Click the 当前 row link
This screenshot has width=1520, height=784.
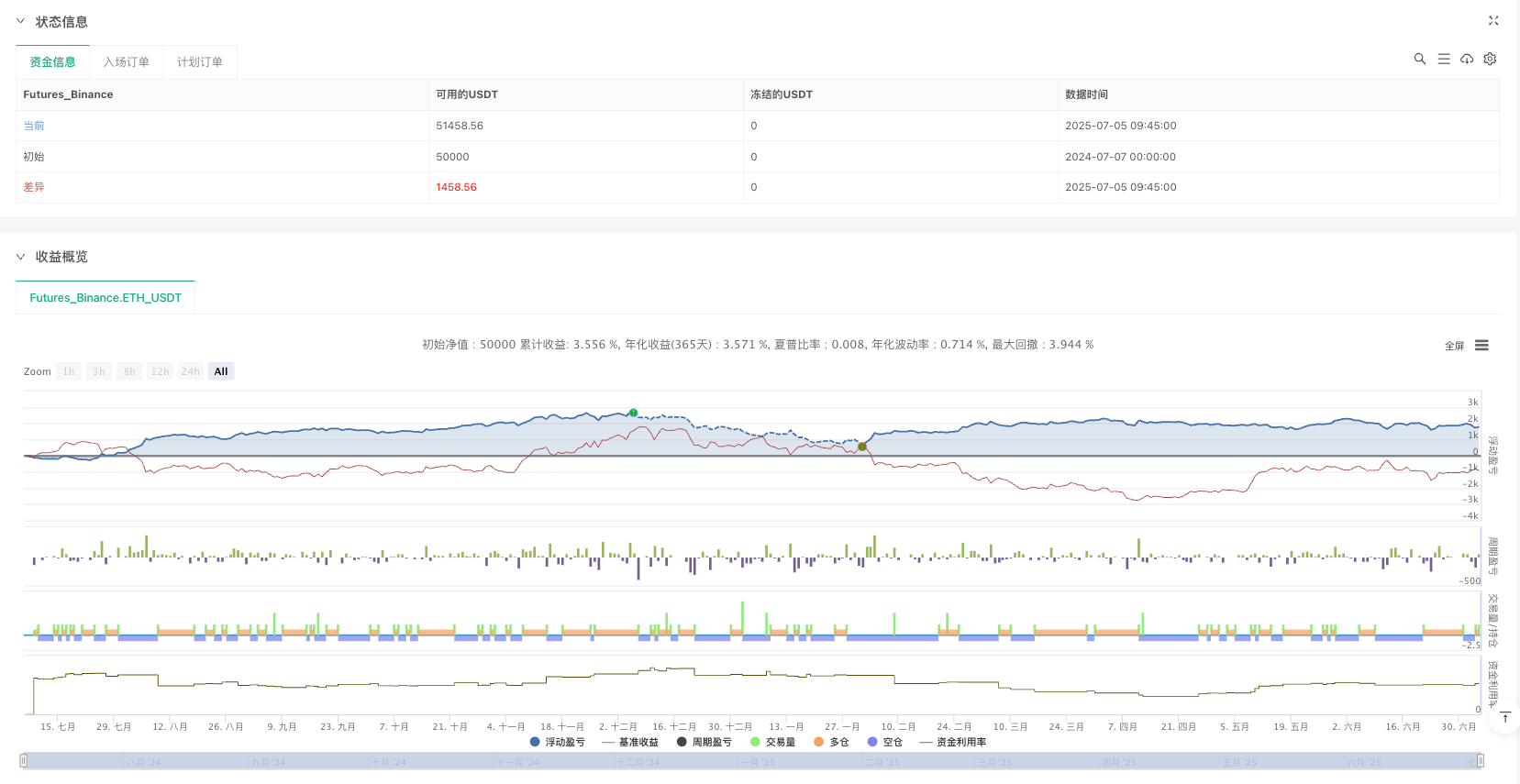[34, 126]
